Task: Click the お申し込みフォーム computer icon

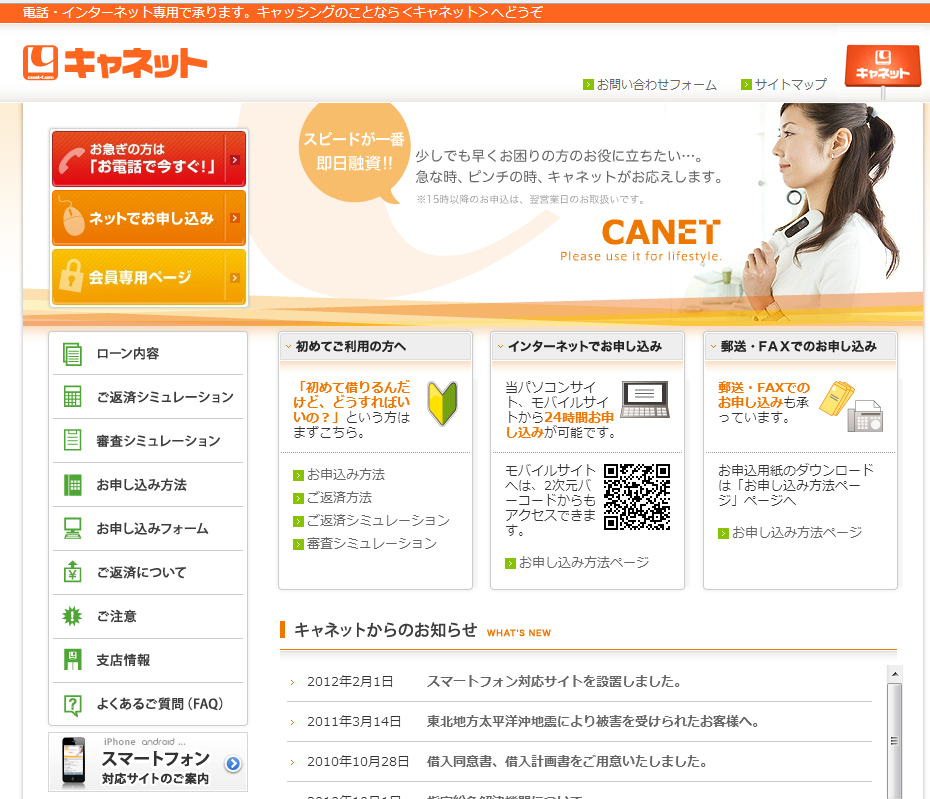Action: 72,529
